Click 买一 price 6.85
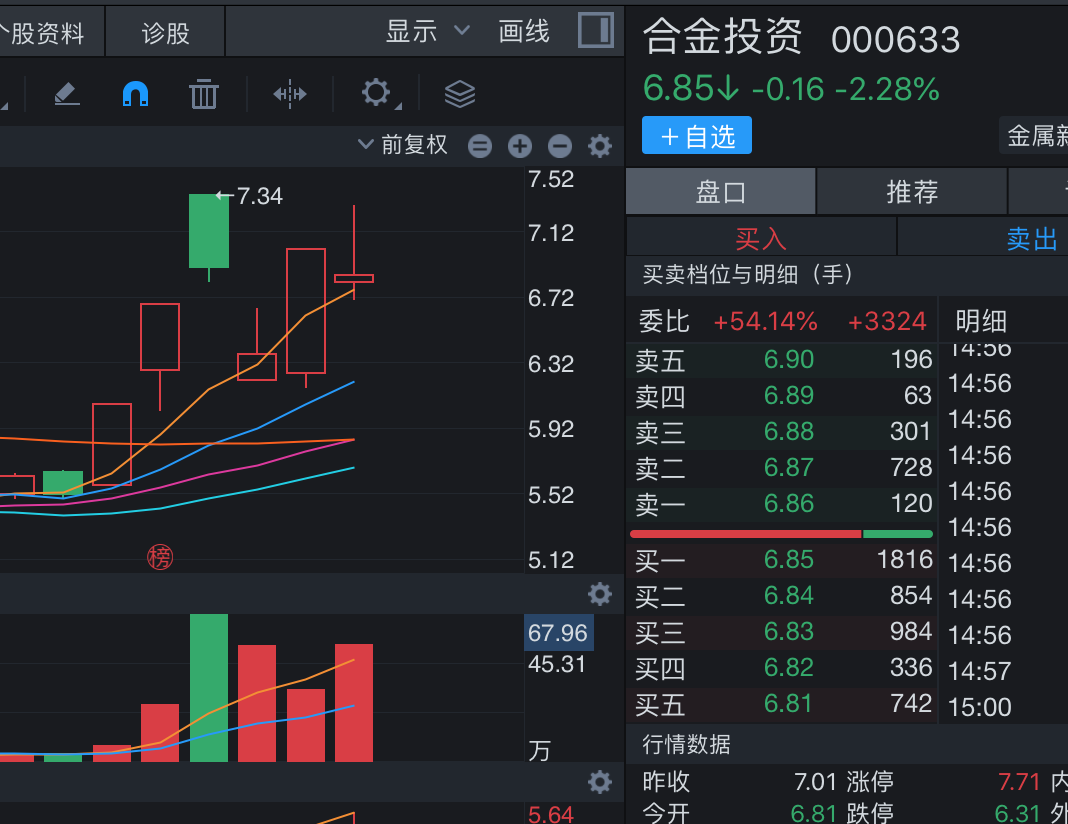The width and height of the screenshot is (1068, 824). pyautogui.click(x=789, y=559)
